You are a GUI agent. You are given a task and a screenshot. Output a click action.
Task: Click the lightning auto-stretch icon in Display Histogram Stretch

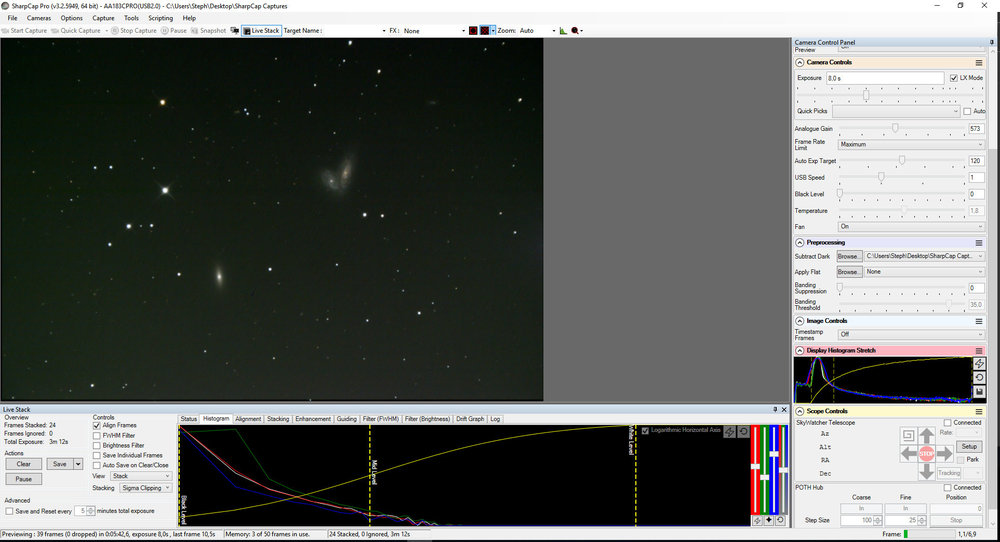click(x=979, y=363)
